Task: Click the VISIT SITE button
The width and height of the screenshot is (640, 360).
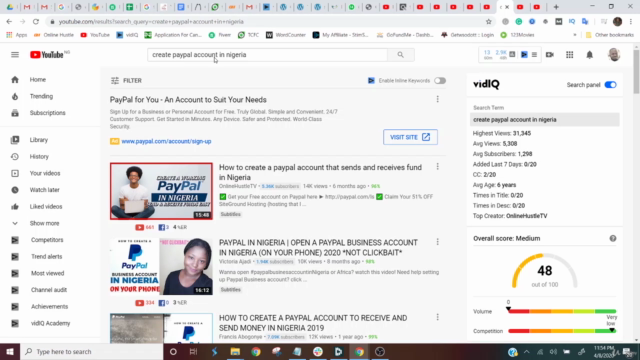Action: pos(410,137)
